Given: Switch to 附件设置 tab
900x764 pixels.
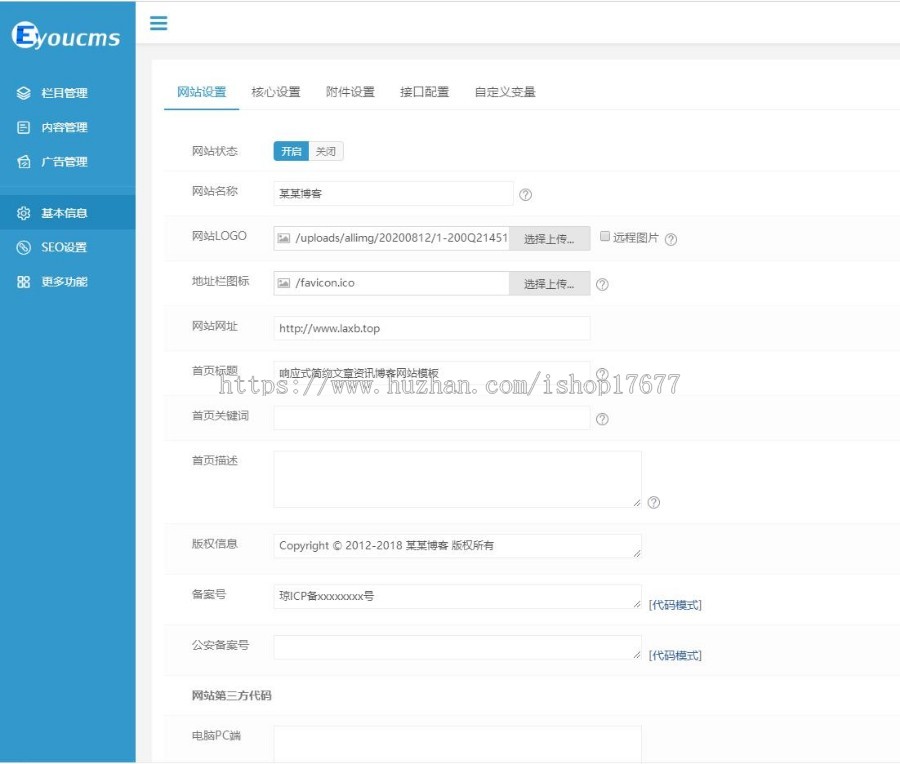Looking at the screenshot, I should (350, 92).
